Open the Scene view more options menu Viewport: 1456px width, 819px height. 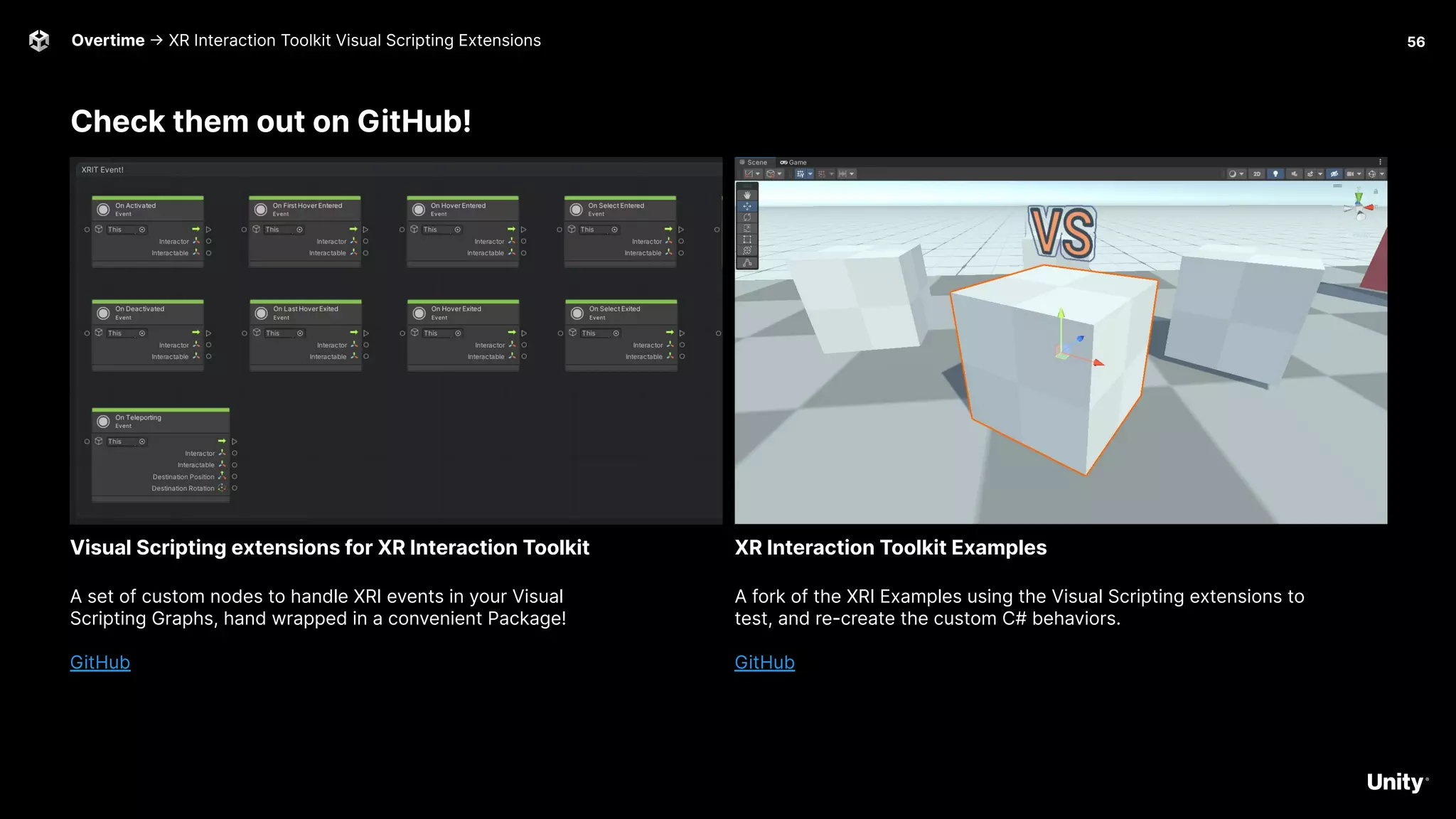coord(1381,162)
